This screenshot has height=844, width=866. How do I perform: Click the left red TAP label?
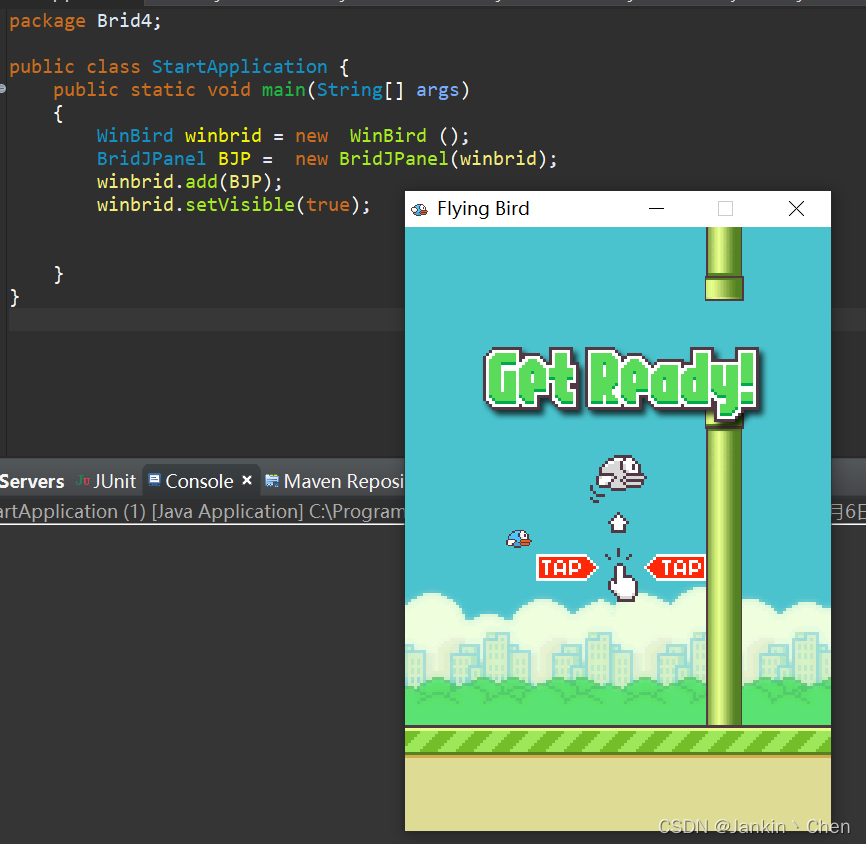[566, 567]
